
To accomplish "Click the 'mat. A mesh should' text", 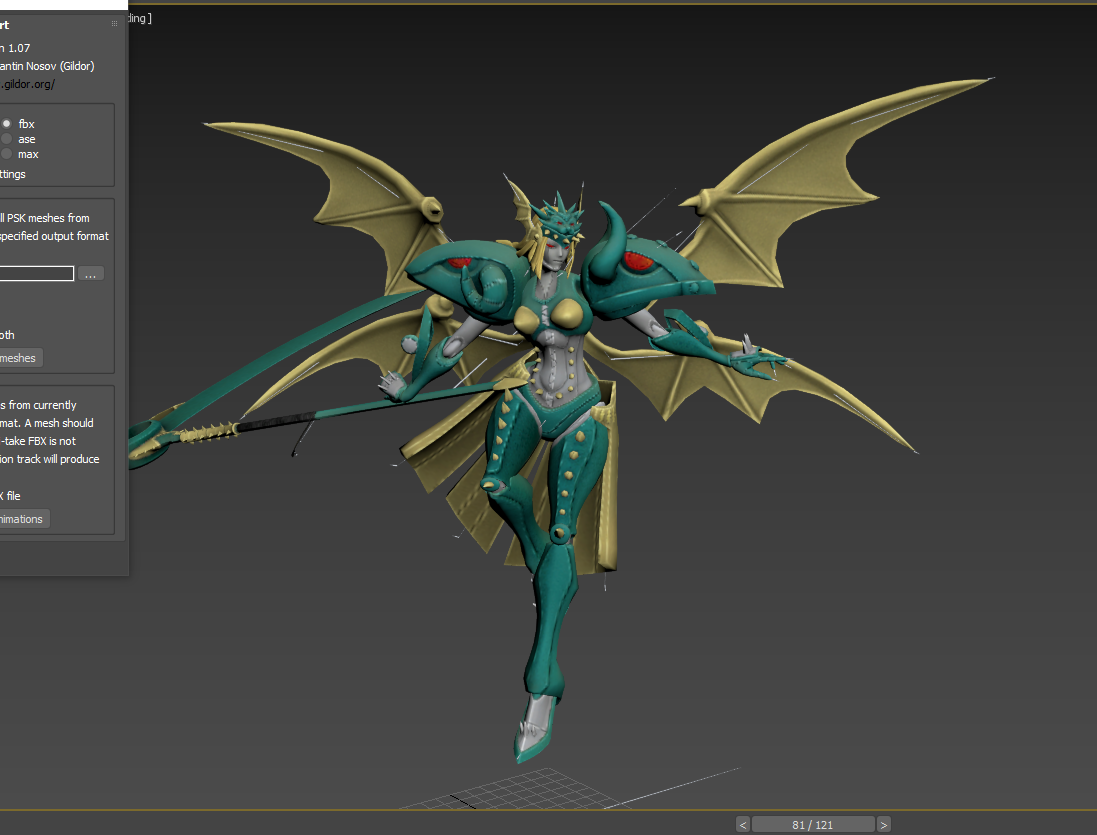I will click(x=47, y=423).
